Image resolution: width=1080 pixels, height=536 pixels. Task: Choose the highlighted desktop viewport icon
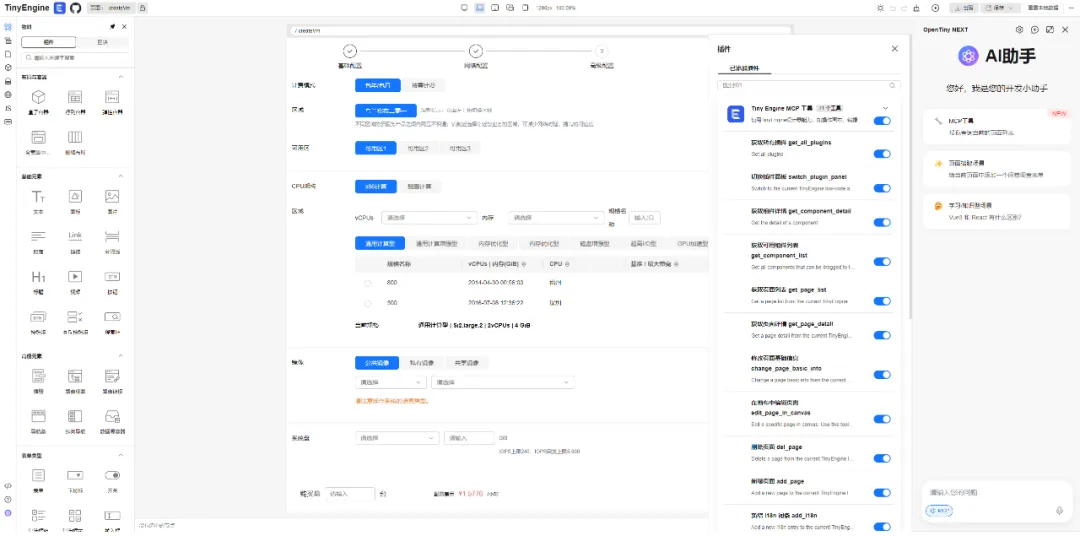pos(479,8)
